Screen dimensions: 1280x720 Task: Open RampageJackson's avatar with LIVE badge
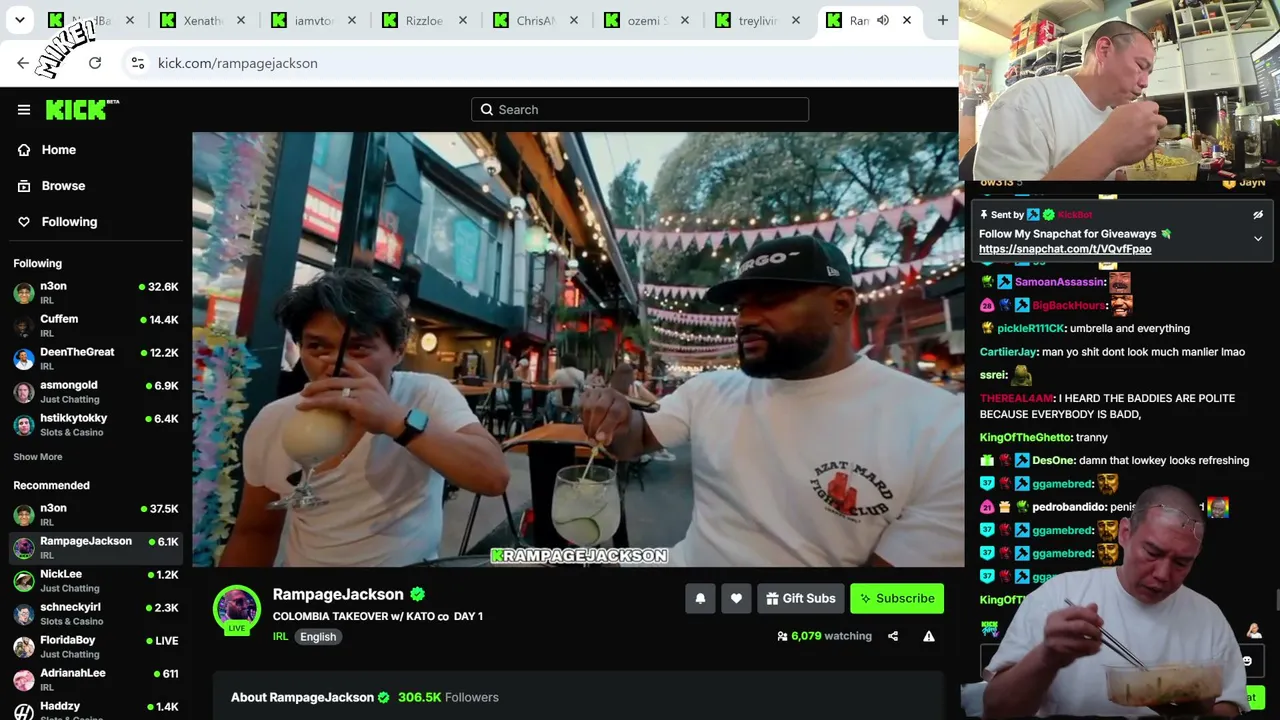click(x=237, y=609)
